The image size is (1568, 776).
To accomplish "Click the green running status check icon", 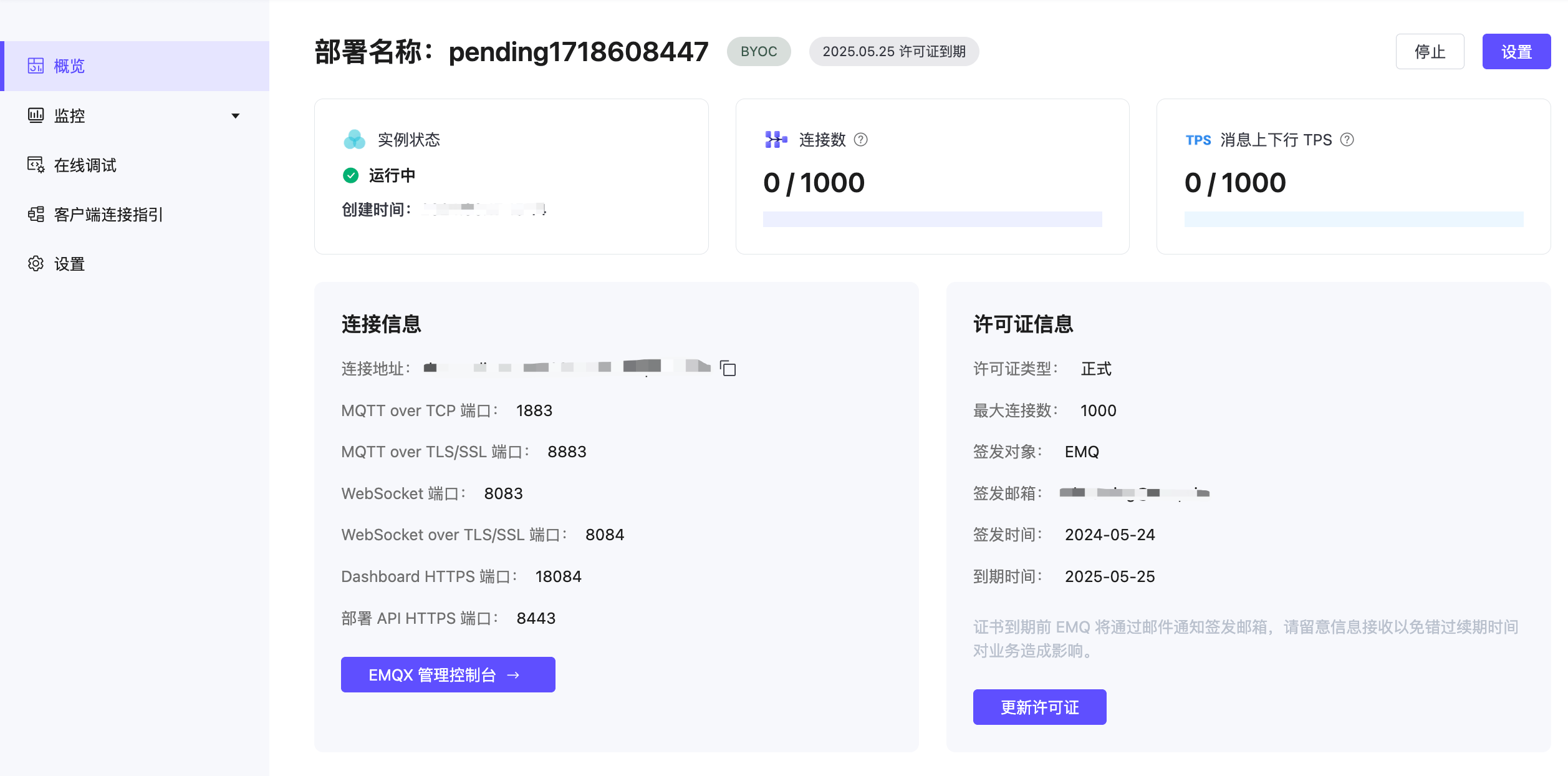I will 351,175.
